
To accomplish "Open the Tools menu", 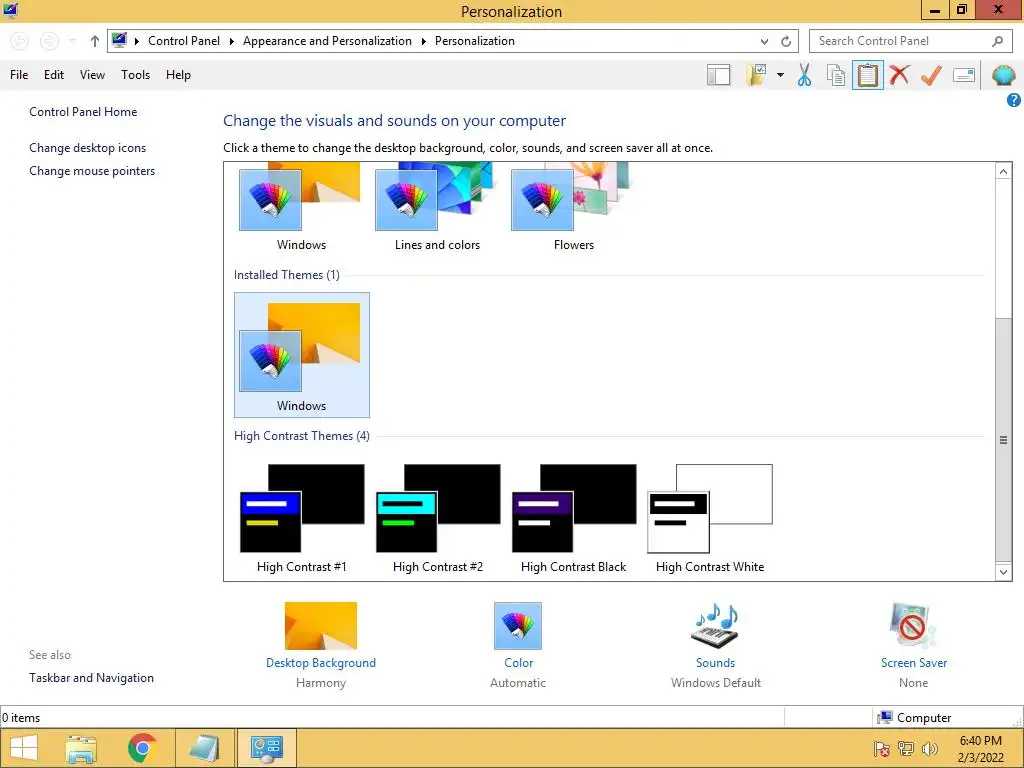I will coord(135,74).
